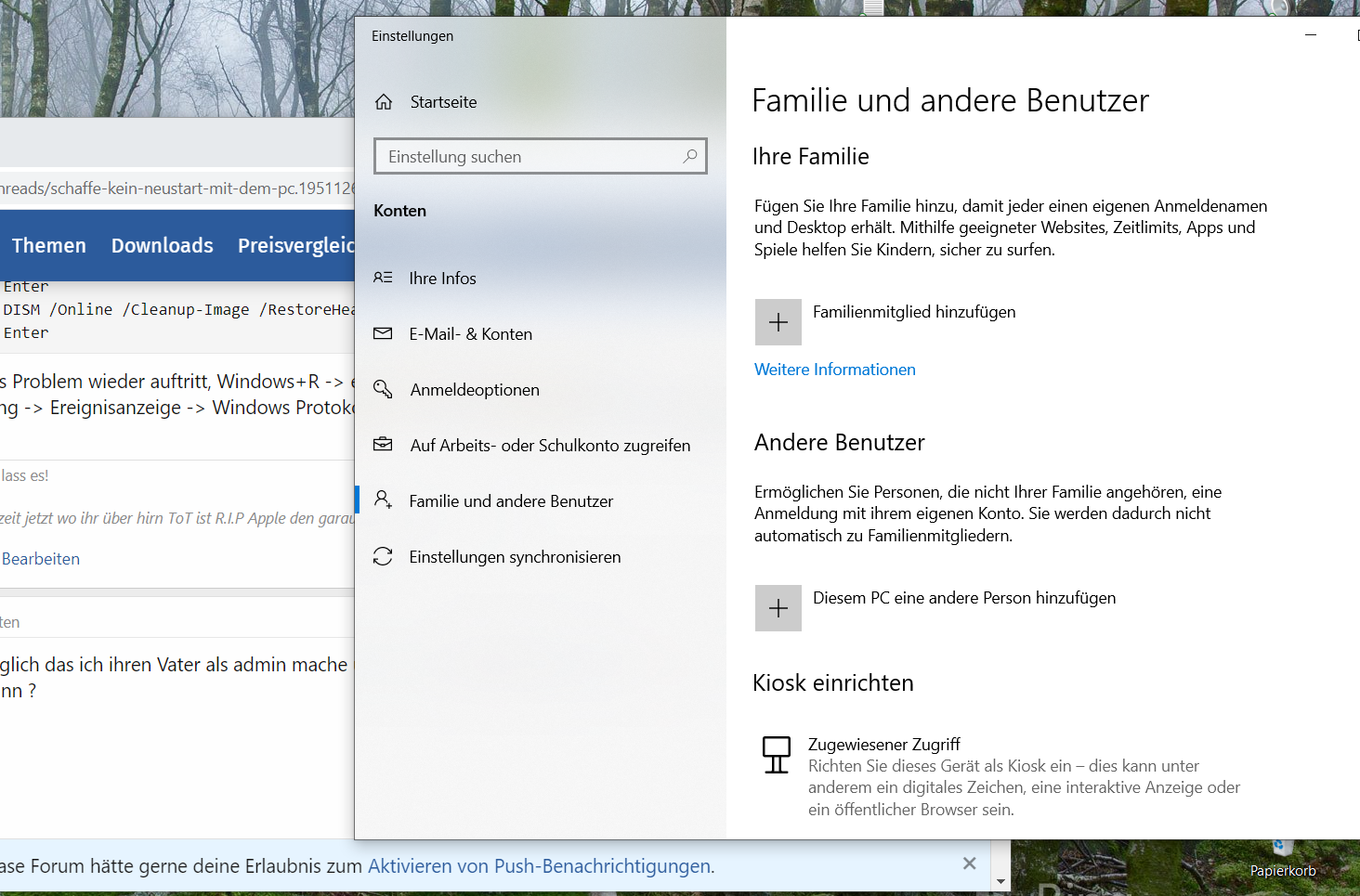Click the sync arrows icon for Einstellungen synchronisieren

pyautogui.click(x=383, y=556)
